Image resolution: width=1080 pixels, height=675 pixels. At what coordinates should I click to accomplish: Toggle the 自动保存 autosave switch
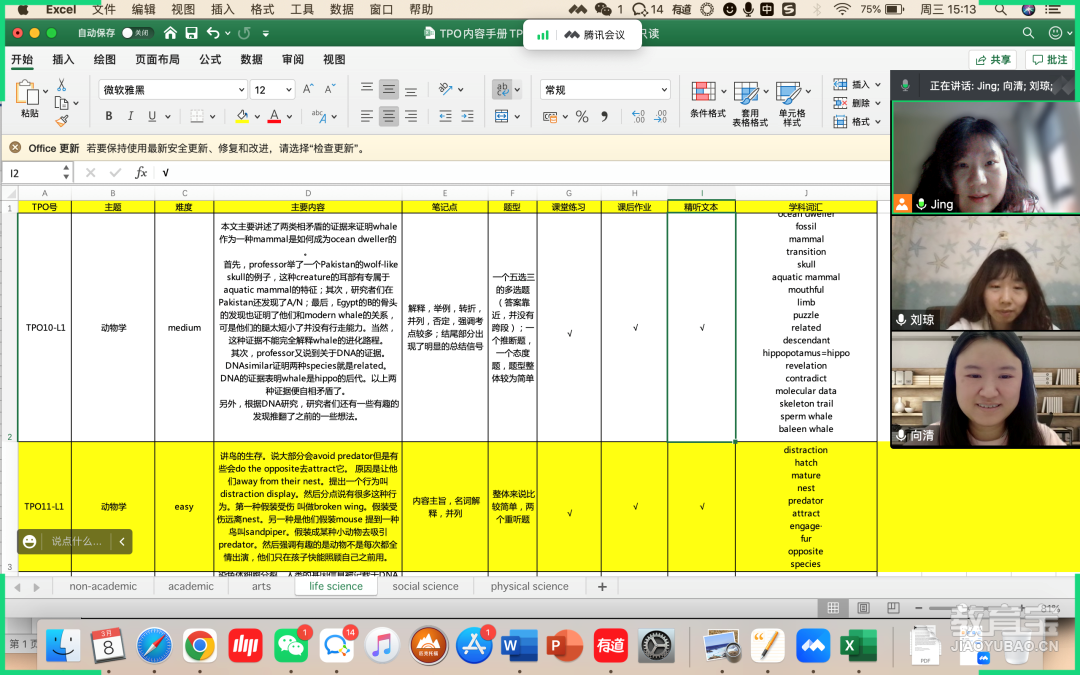[136, 33]
